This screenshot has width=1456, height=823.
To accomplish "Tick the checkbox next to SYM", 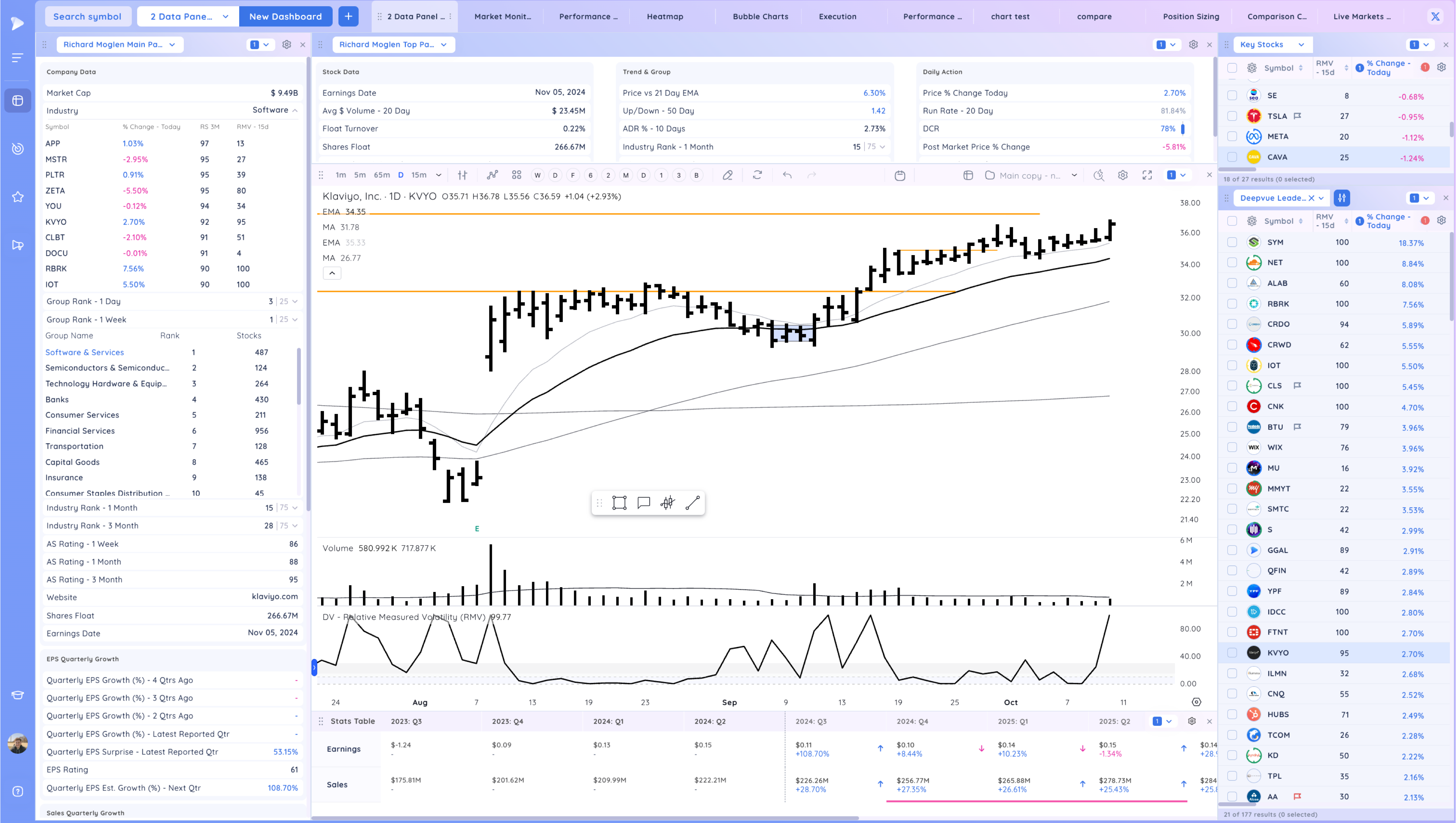I will (1232, 242).
